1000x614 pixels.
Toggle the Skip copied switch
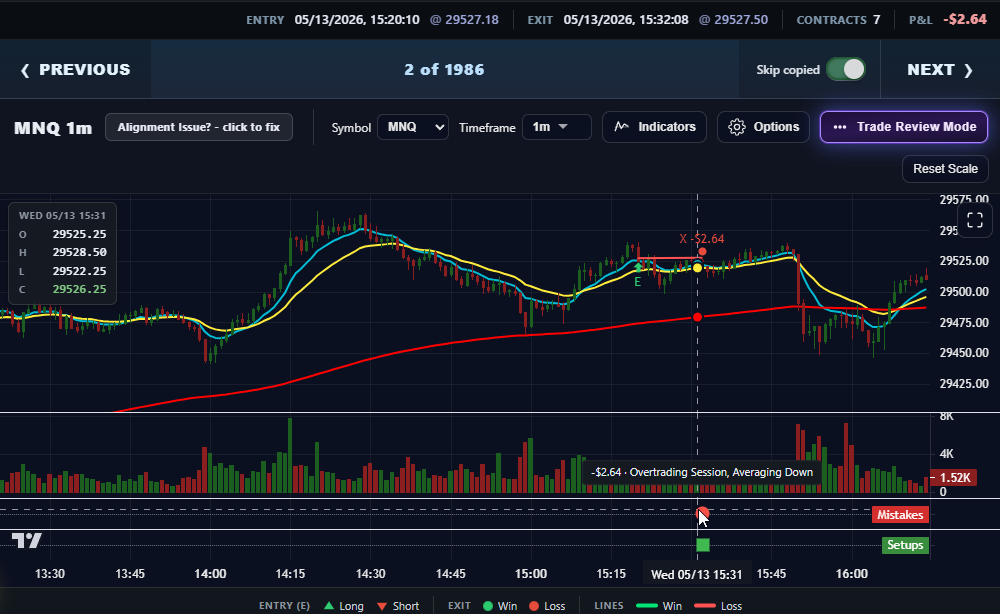click(x=846, y=69)
